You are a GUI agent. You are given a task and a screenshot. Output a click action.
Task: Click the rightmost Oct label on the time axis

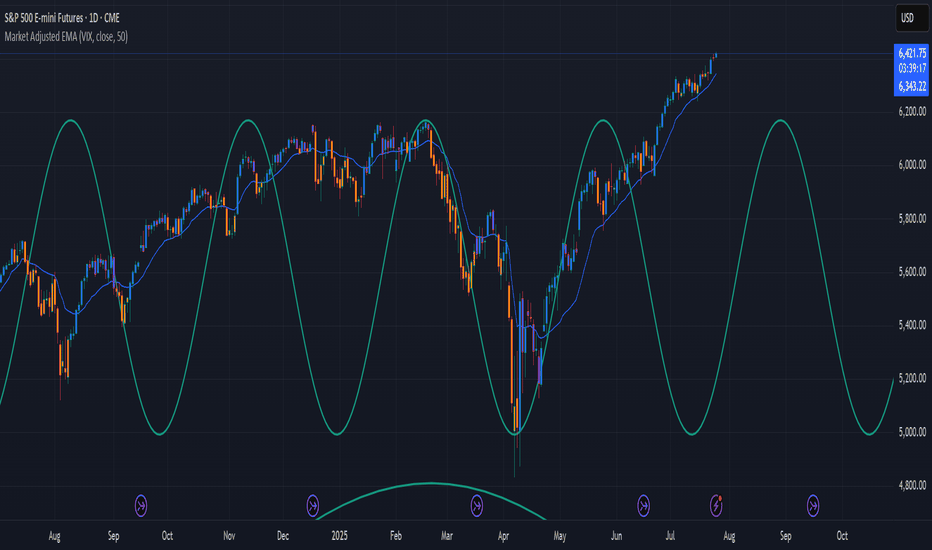click(842, 536)
